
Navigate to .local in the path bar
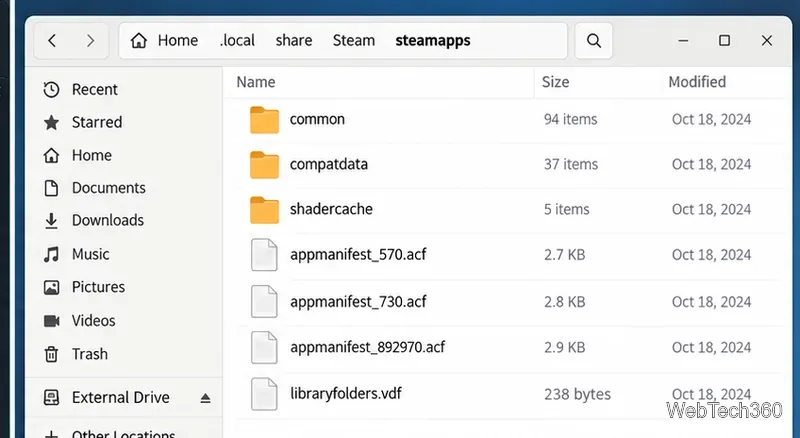(x=237, y=40)
